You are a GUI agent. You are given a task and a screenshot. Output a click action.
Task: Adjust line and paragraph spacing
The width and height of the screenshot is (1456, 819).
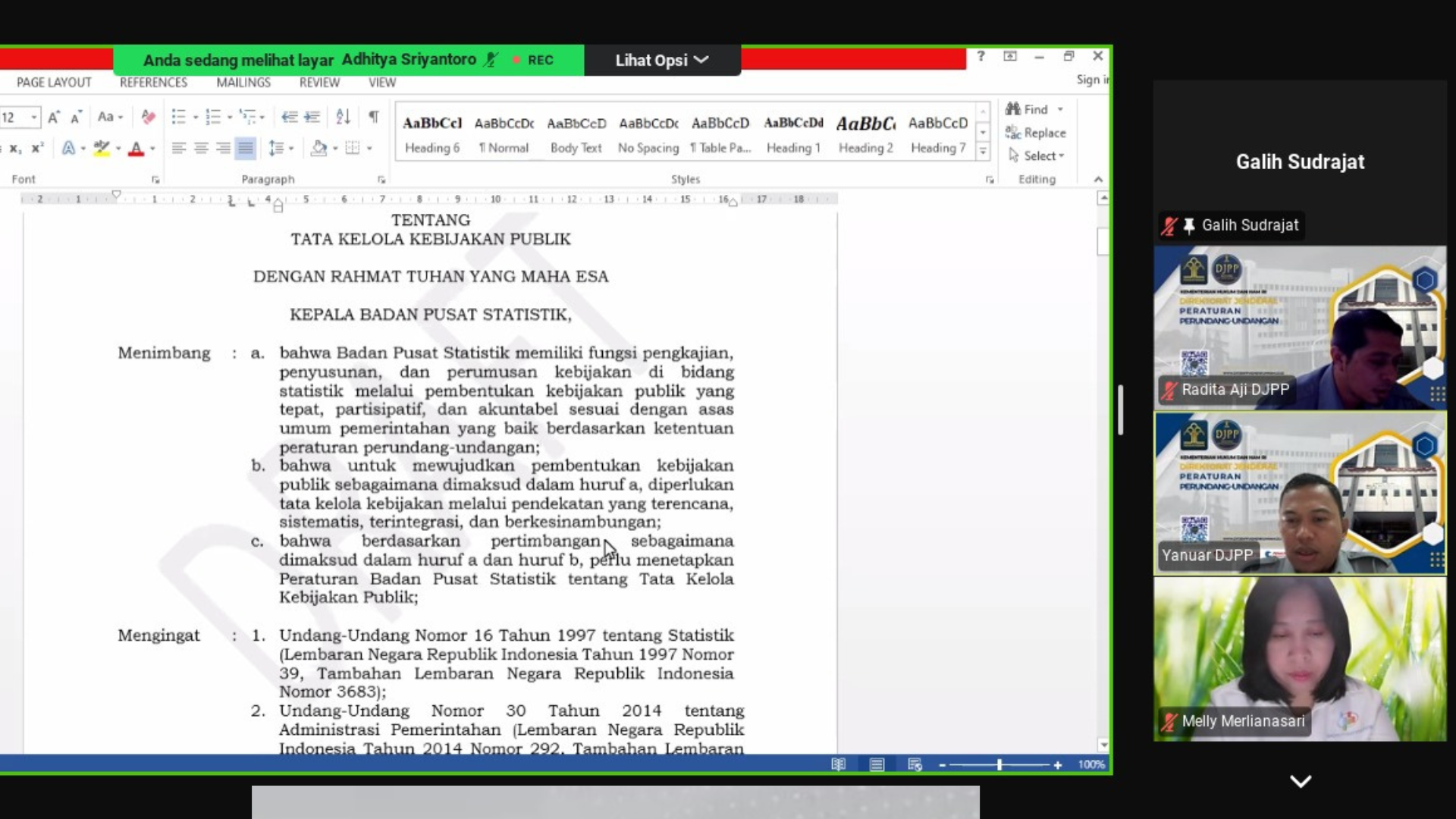[x=276, y=148]
